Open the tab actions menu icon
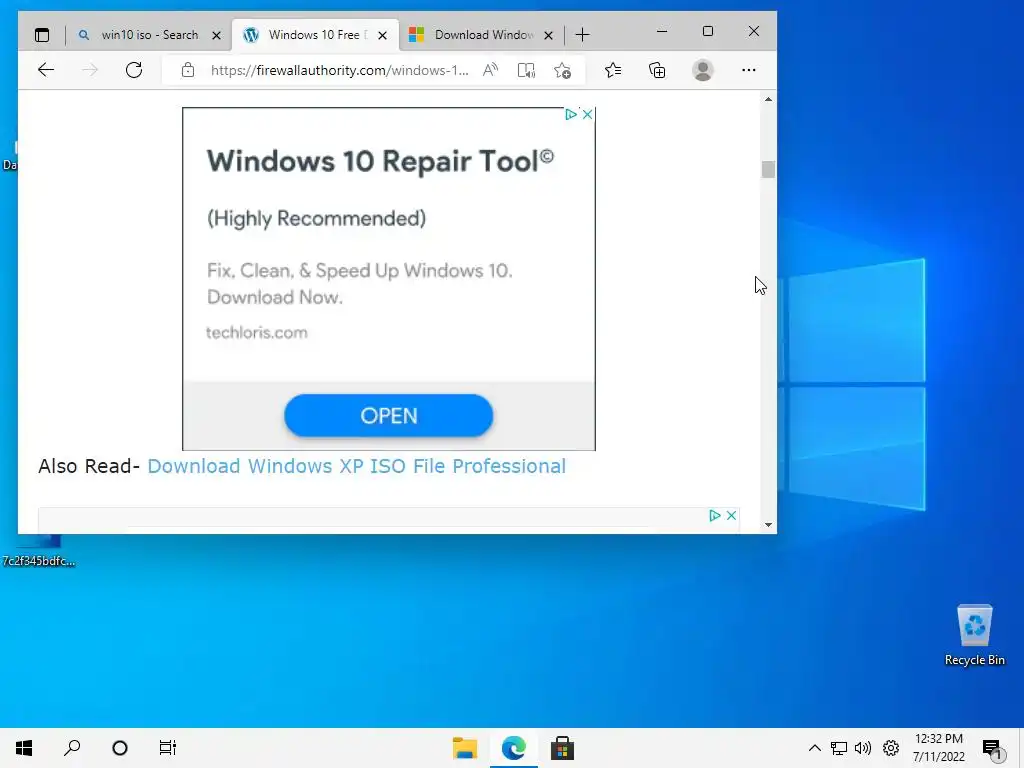The height and width of the screenshot is (768, 1024). click(x=42, y=35)
